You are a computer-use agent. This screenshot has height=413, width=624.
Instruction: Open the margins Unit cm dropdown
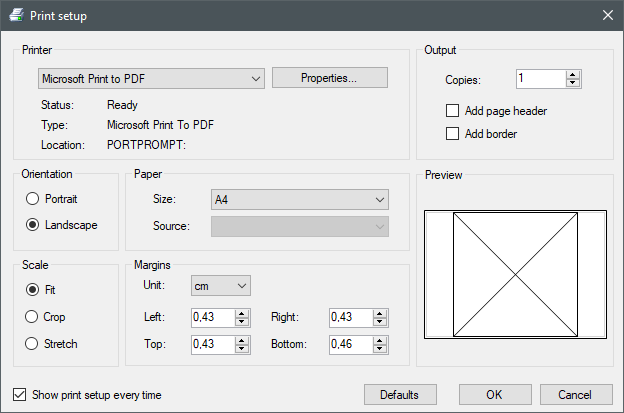[x=220, y=287]
